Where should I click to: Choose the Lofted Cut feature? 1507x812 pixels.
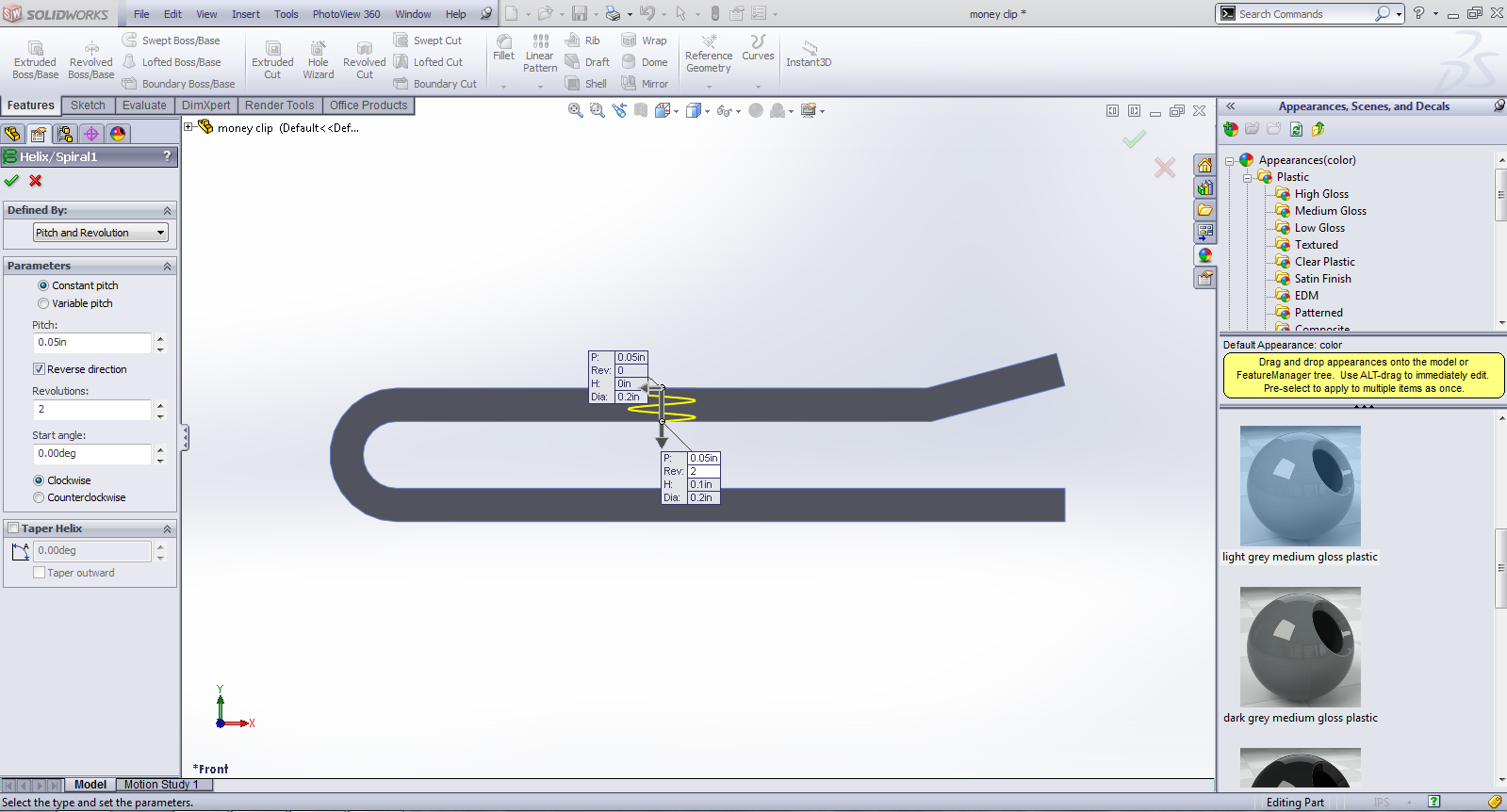(x=428, y=62)
